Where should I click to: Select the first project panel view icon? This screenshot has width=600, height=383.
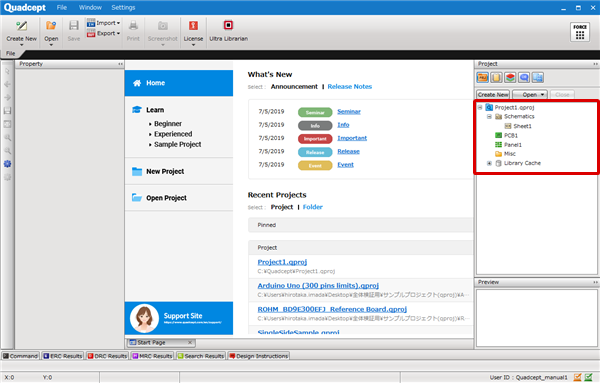[x=483, y=78]
